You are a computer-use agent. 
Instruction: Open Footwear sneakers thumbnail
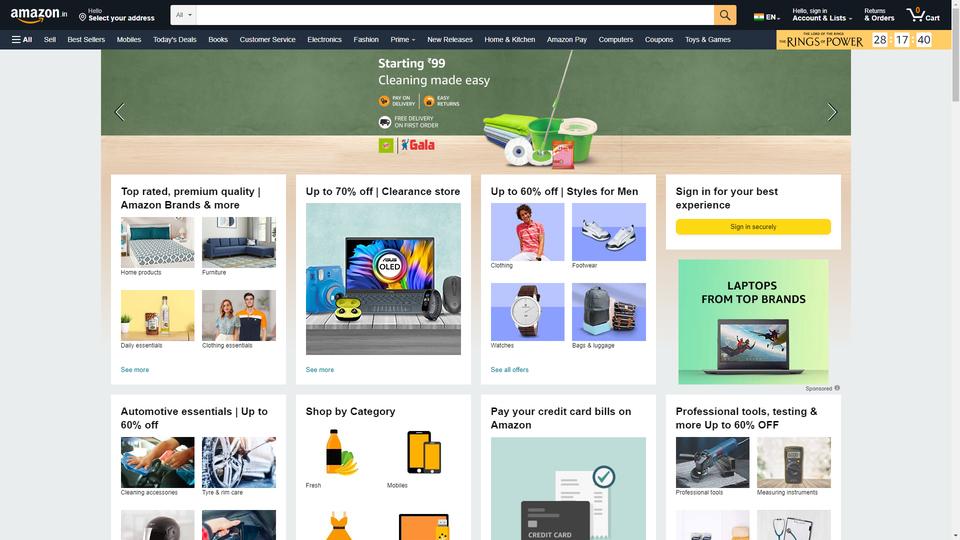[x=609, y=232]
